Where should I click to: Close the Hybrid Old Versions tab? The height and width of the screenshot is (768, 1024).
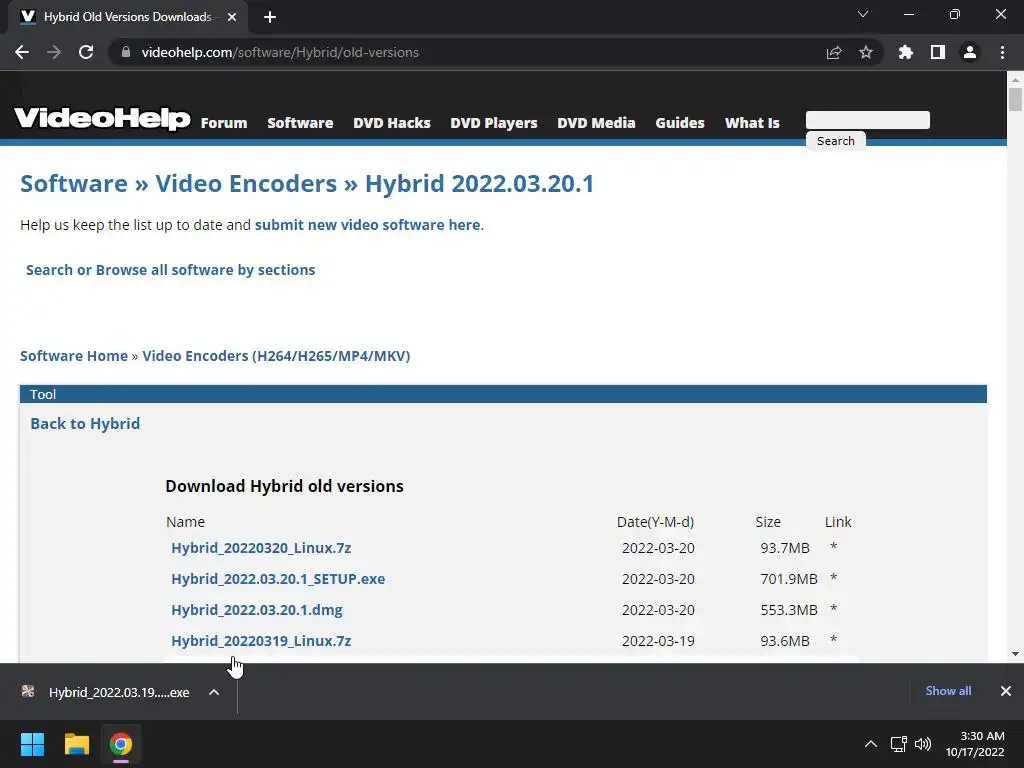[x=232, y=17]
